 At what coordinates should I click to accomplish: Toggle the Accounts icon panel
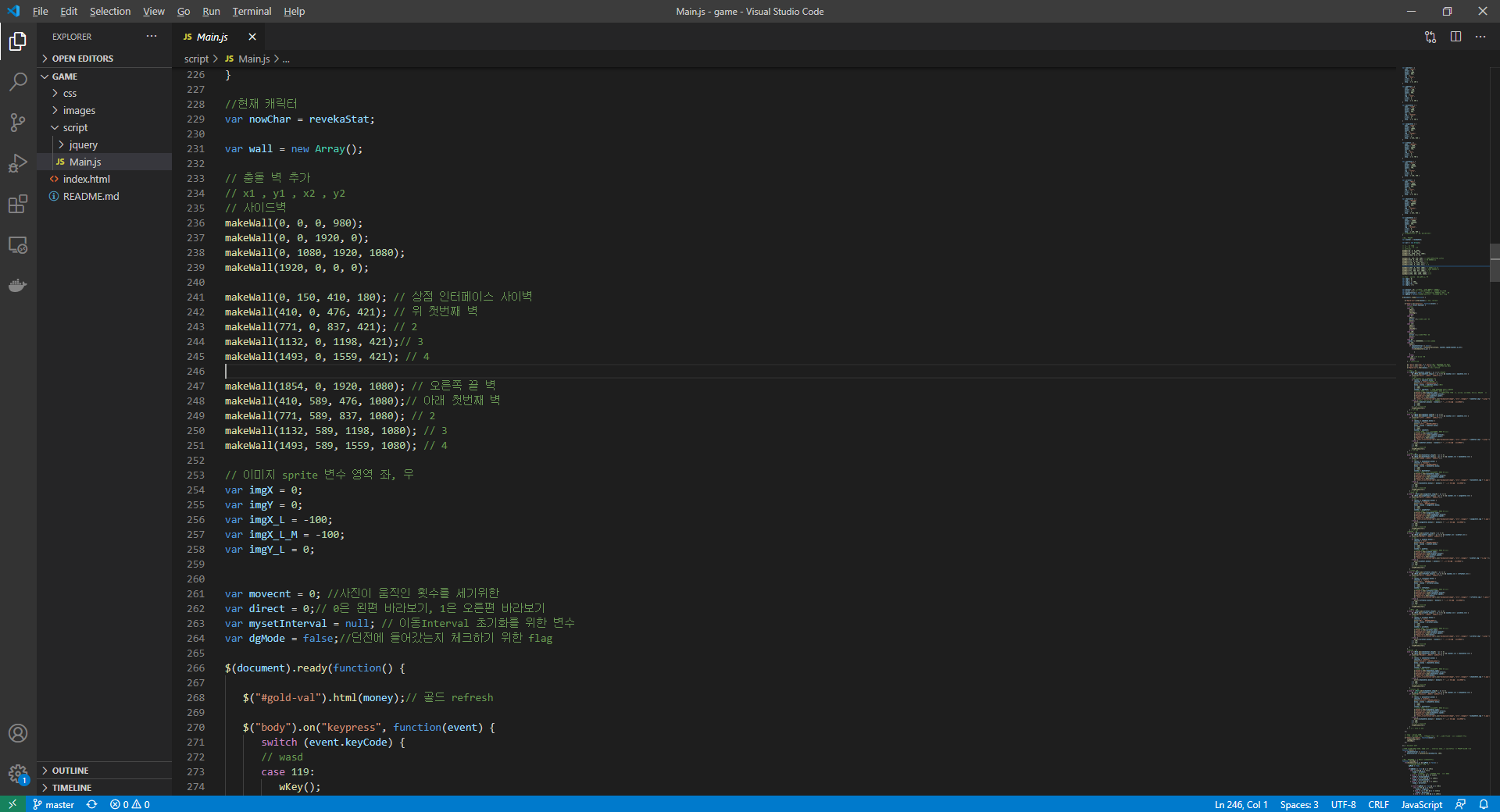click(17, 733)
